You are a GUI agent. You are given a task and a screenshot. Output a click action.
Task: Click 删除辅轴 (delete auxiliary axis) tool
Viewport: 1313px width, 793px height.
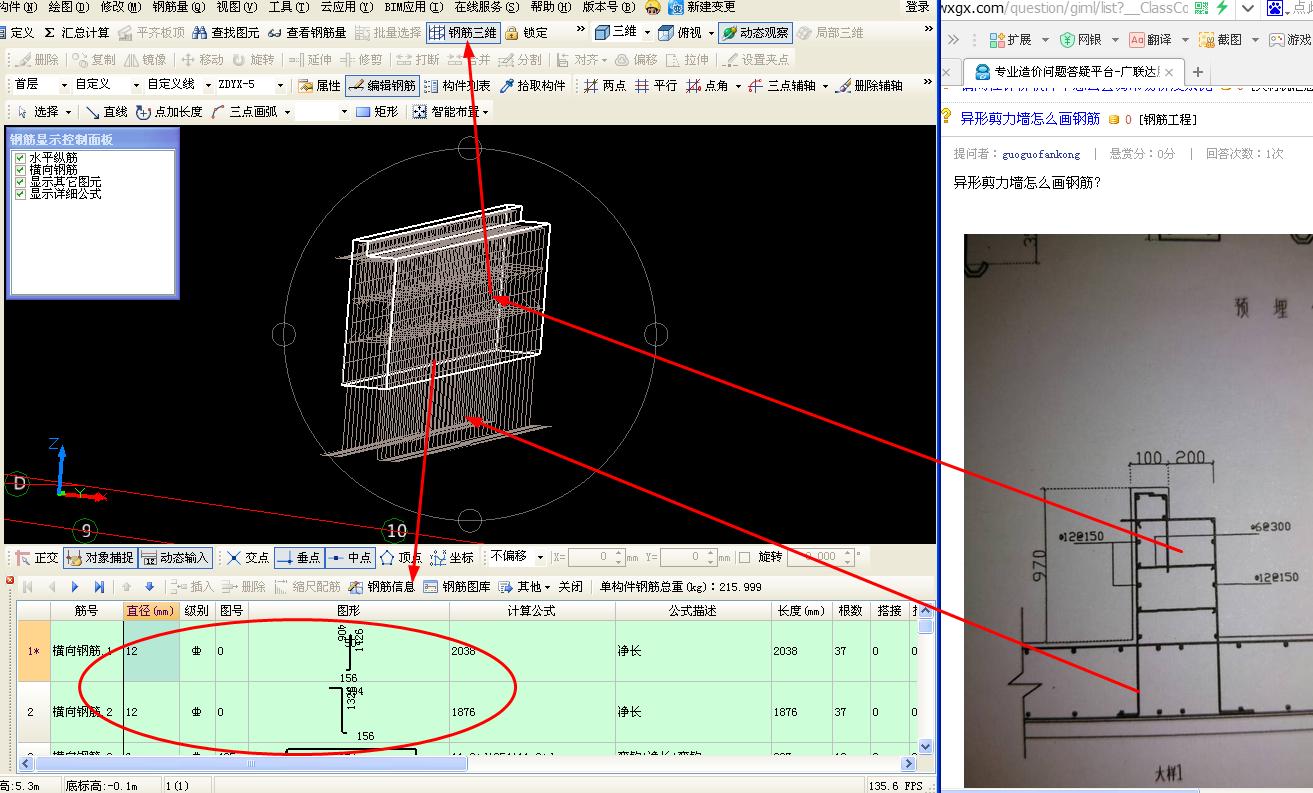pos(869,85)
